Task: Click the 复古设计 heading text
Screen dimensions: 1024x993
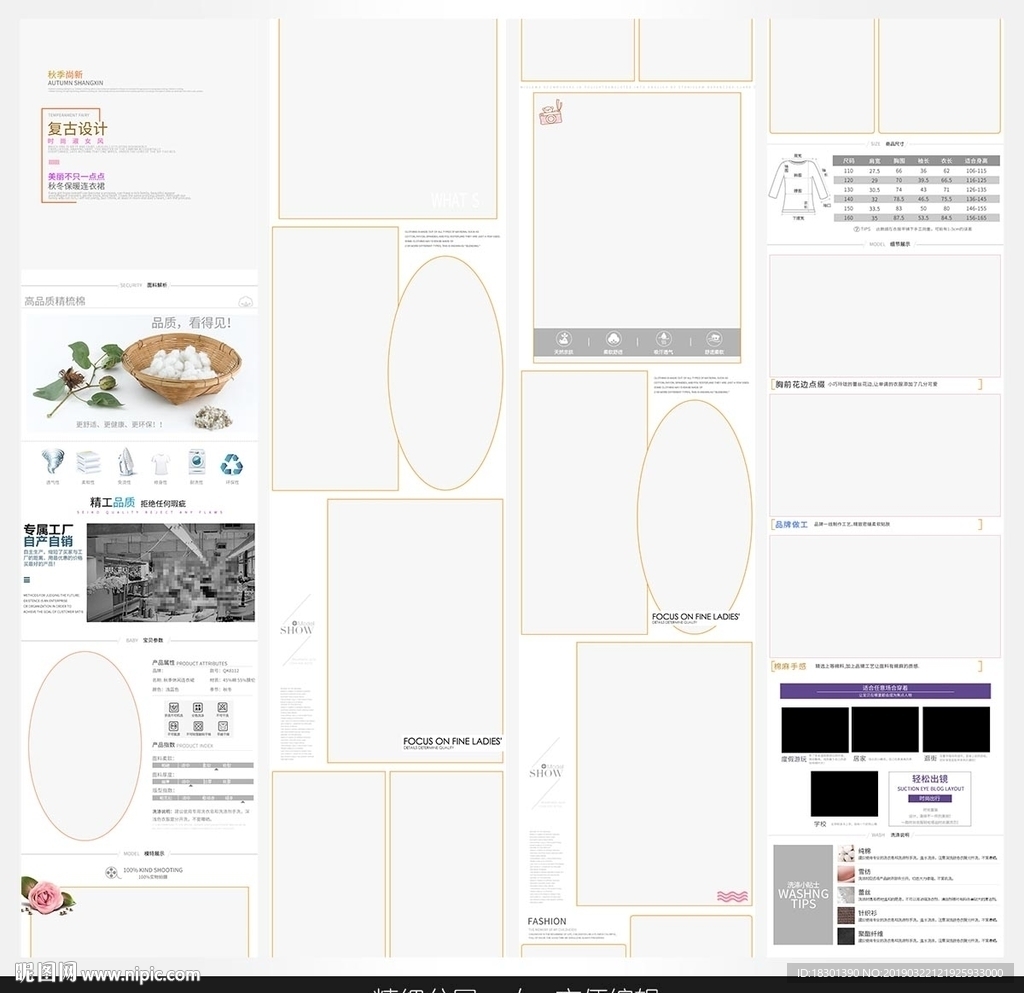Action: [77, 129]
